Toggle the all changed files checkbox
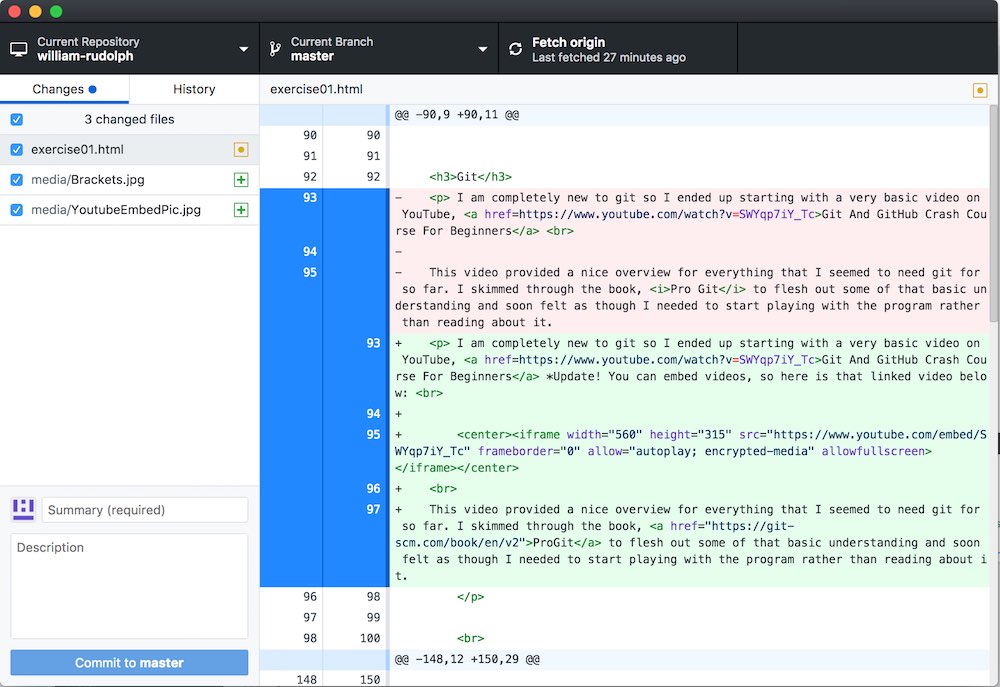The image size is (1000, 687). [x=16, y=120]
